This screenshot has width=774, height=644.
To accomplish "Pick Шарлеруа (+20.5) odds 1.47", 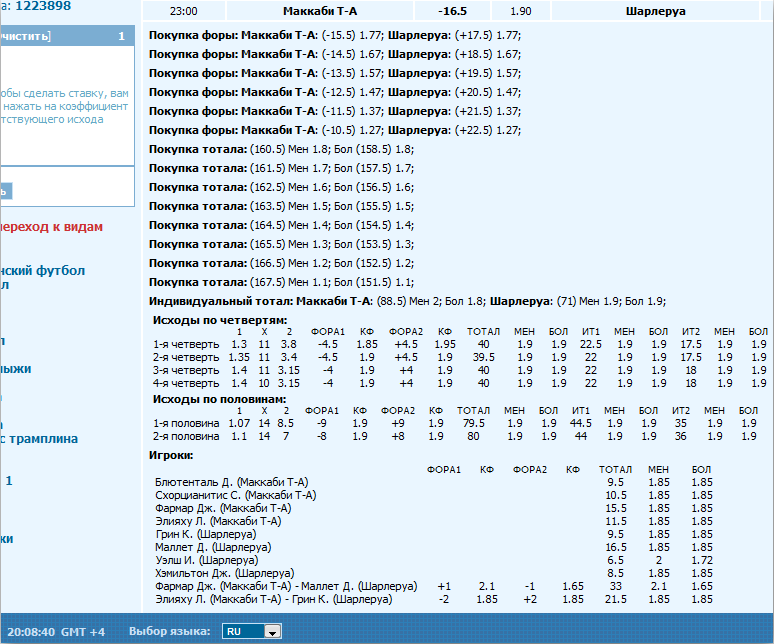I will pyautogui.click(x=508, y=92).
